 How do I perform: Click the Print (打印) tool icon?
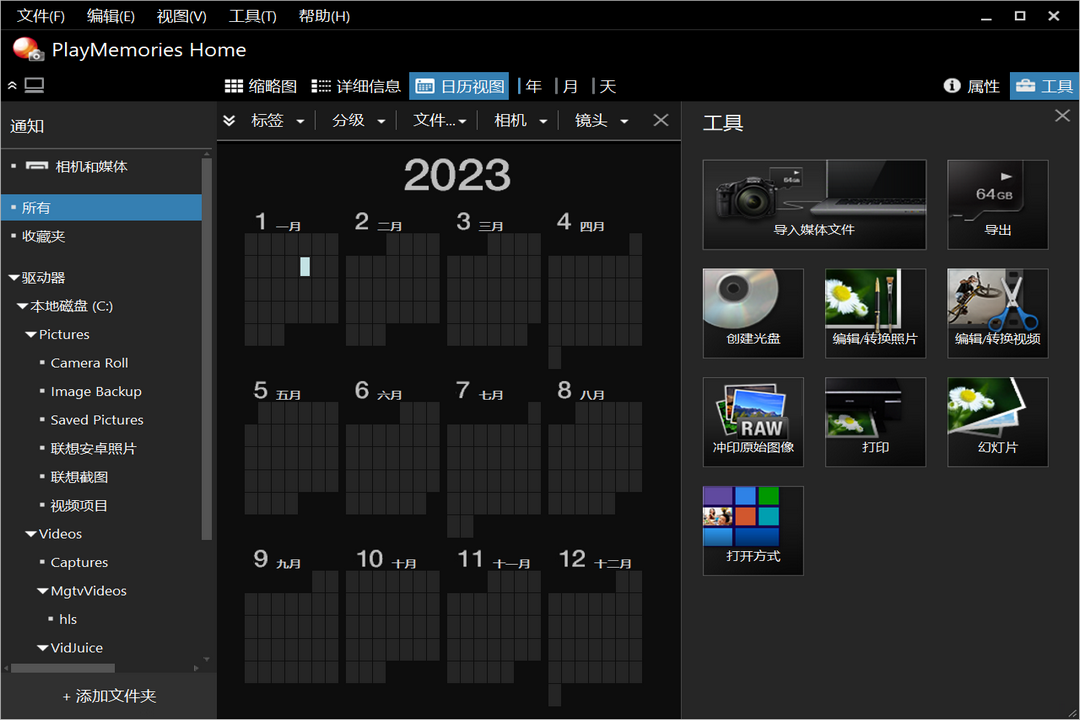point(875,421)
